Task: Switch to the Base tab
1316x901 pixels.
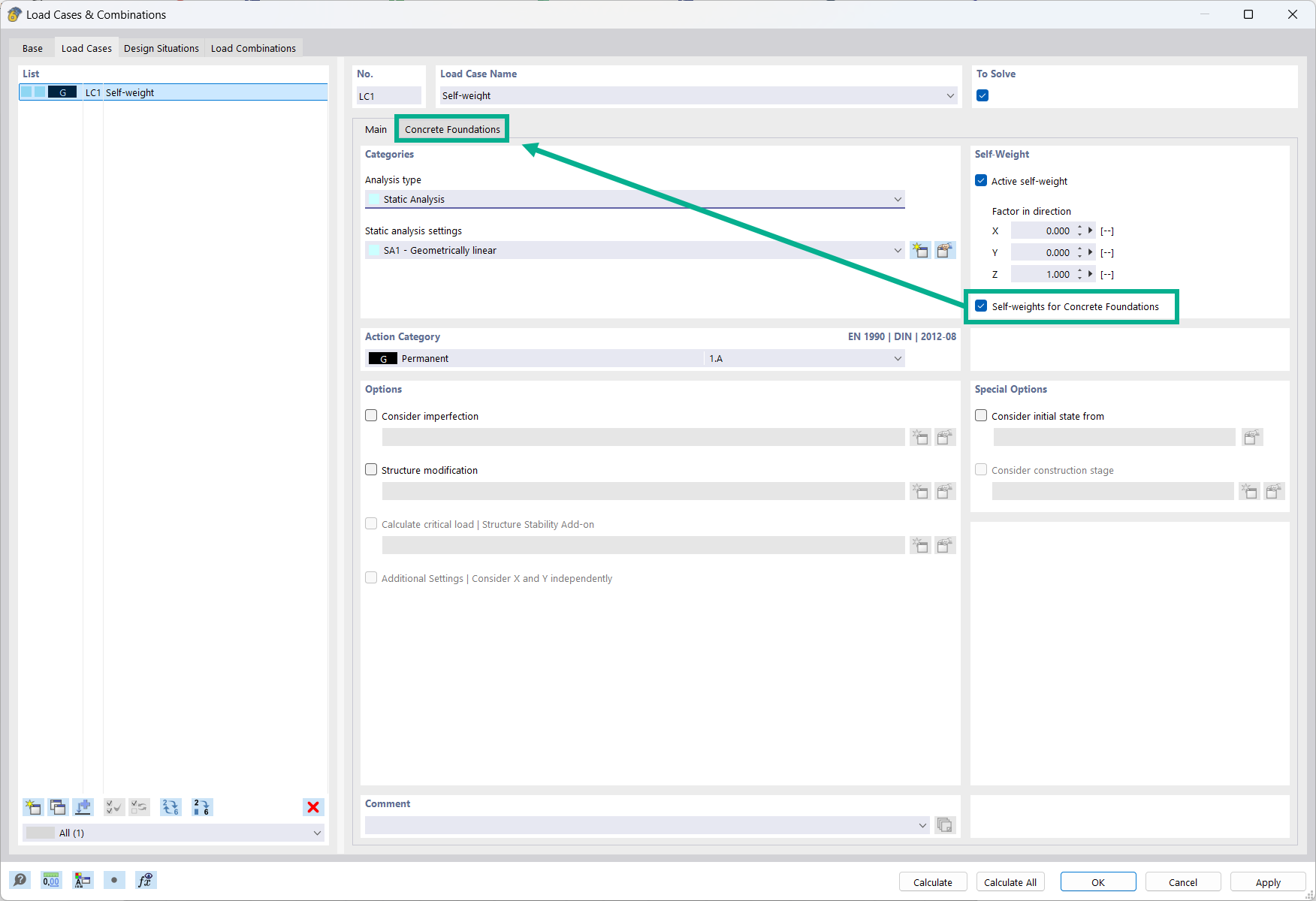Action: tap(32, 48)
